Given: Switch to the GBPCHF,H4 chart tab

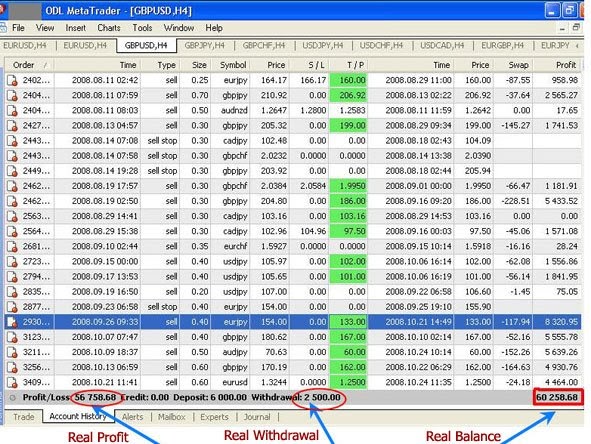Looking at the screenshot, I should point(264,46).
